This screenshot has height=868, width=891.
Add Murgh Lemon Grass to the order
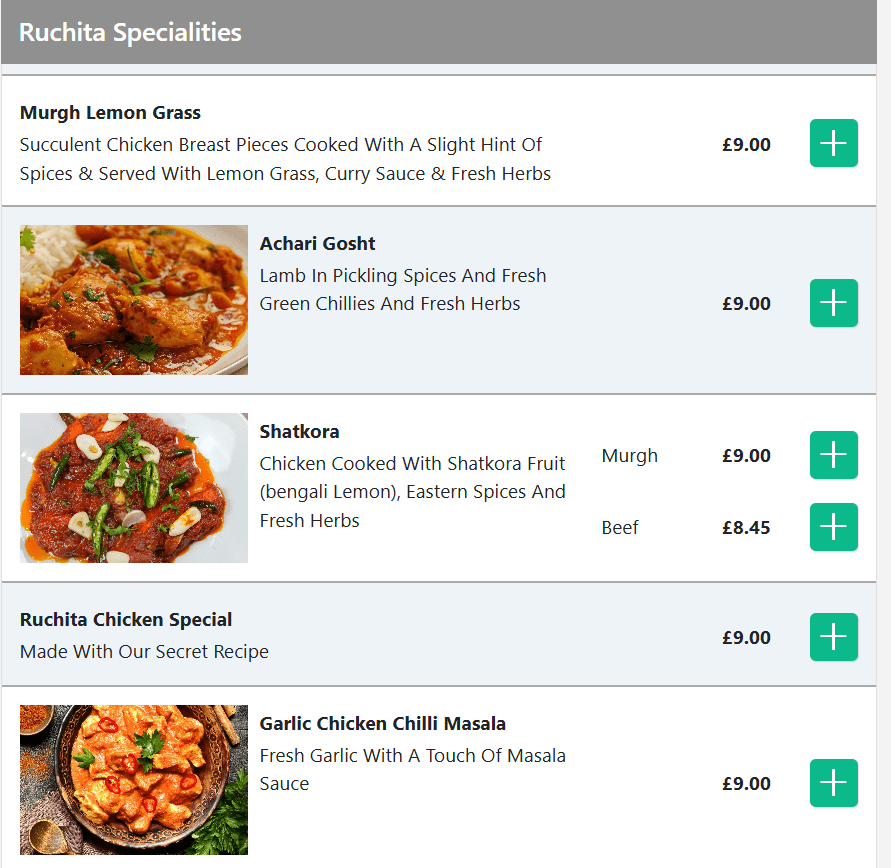click(833, 143)
